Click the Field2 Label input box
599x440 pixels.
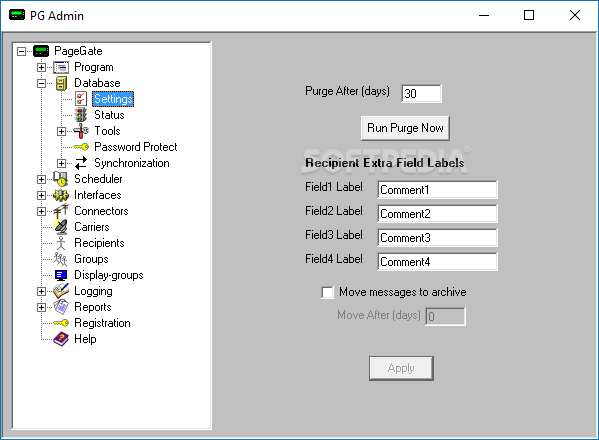tap(437, 214)
